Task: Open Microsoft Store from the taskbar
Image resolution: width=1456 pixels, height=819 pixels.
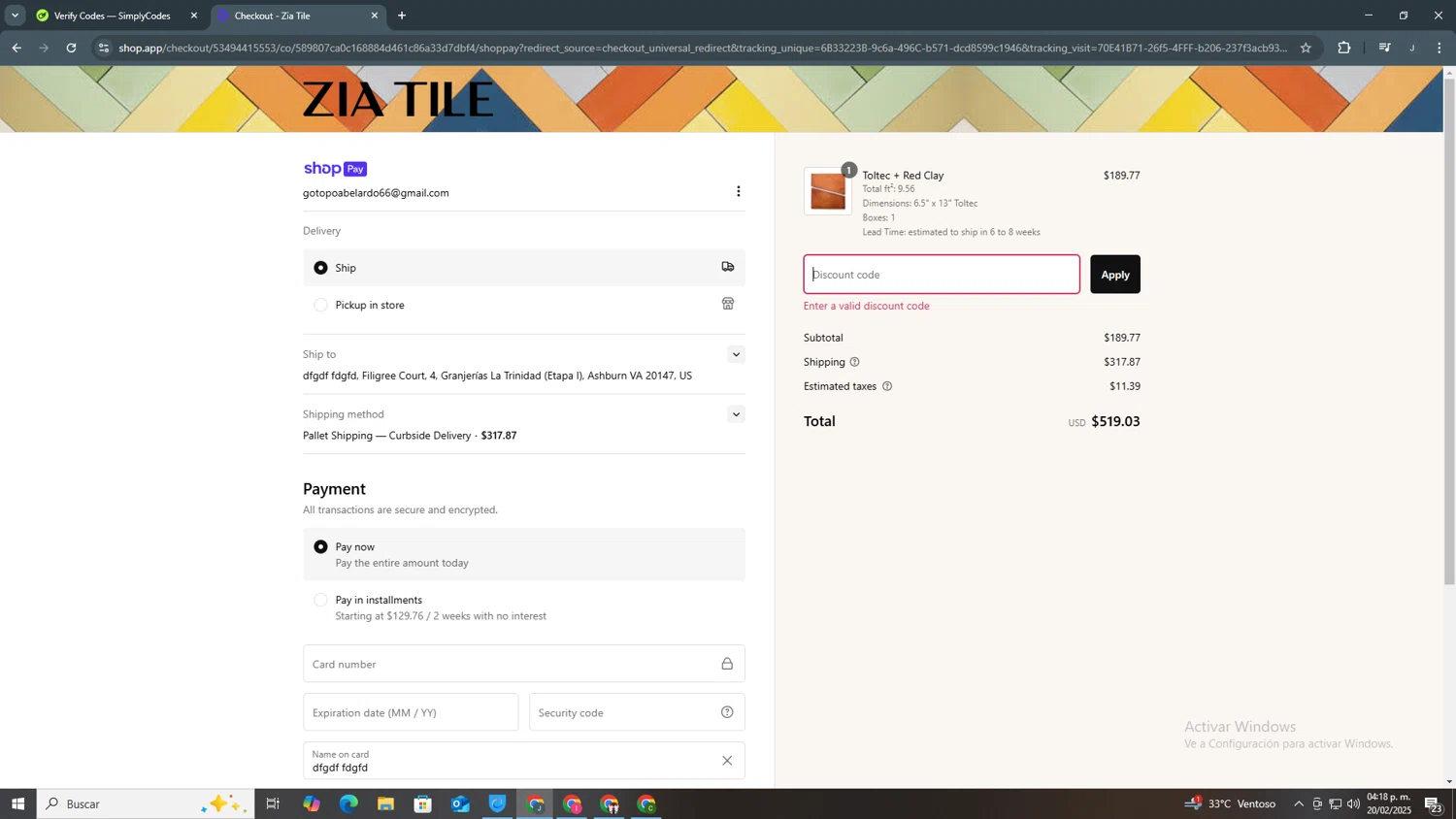Action: pos(422,803)
